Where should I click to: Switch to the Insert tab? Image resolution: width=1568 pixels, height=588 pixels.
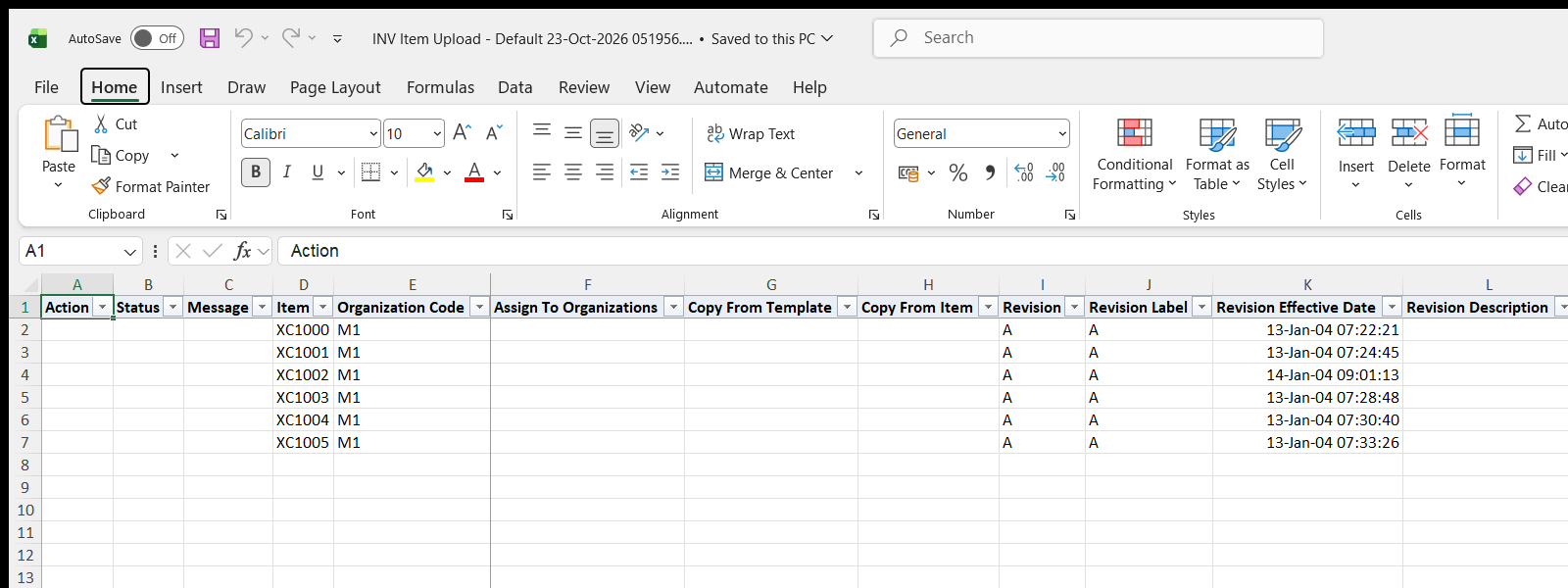(181, 87)
